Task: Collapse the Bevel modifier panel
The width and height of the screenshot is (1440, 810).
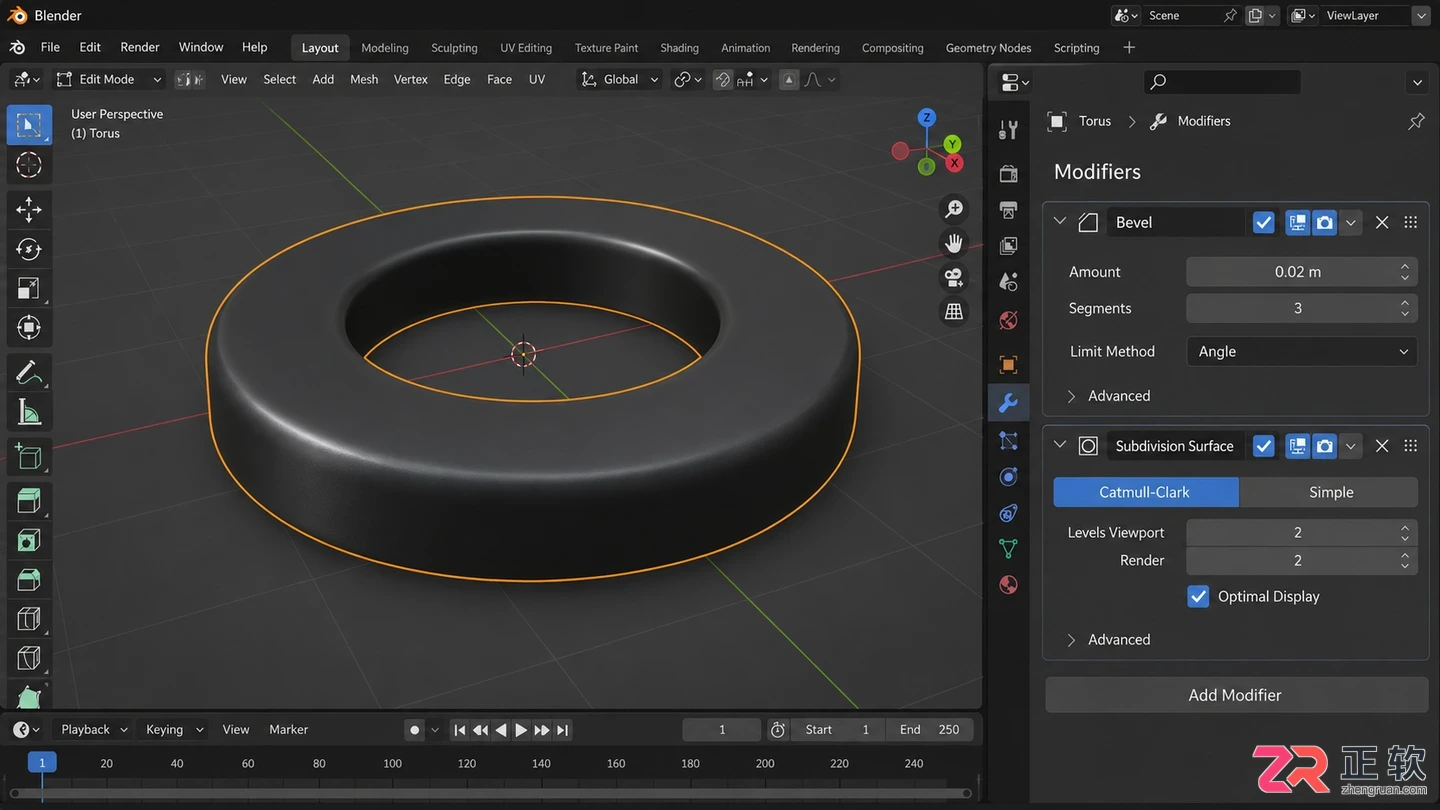Action: [1060, 222]
